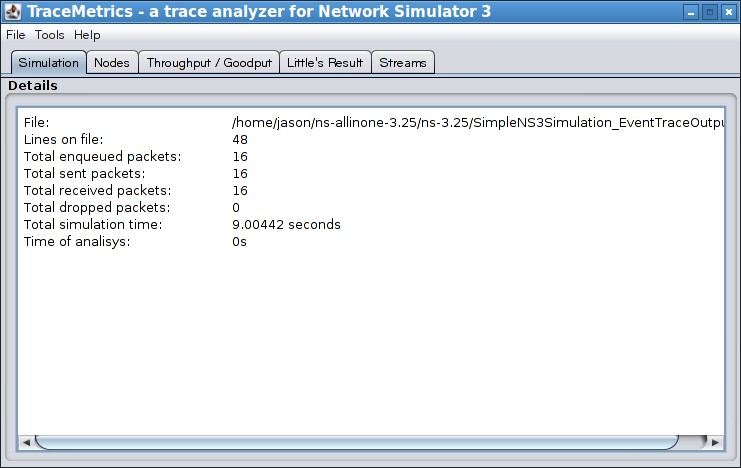
Task: Click the 'Total dropped packets:' label
Action: pos(97,208)
